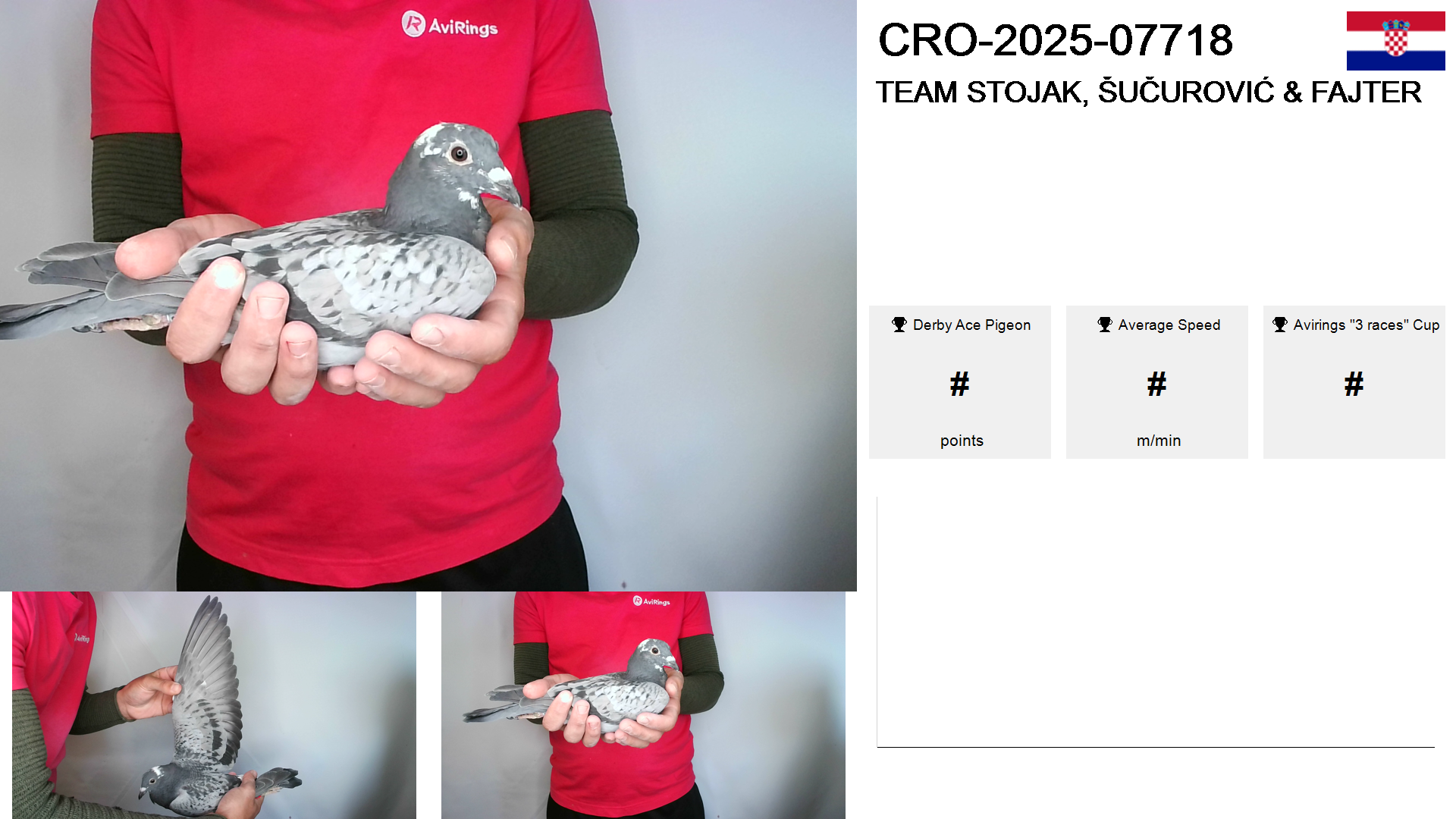Click the AviRings logo in the small thumbnail
The width and height of the screenshot is (1456, 819).
click(652, 601)
